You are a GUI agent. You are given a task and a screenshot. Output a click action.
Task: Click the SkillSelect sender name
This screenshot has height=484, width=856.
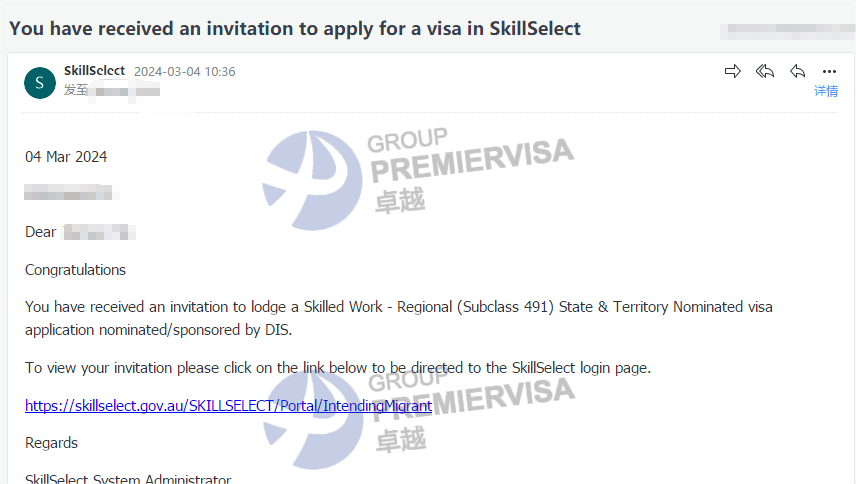[x=94, y=71]
